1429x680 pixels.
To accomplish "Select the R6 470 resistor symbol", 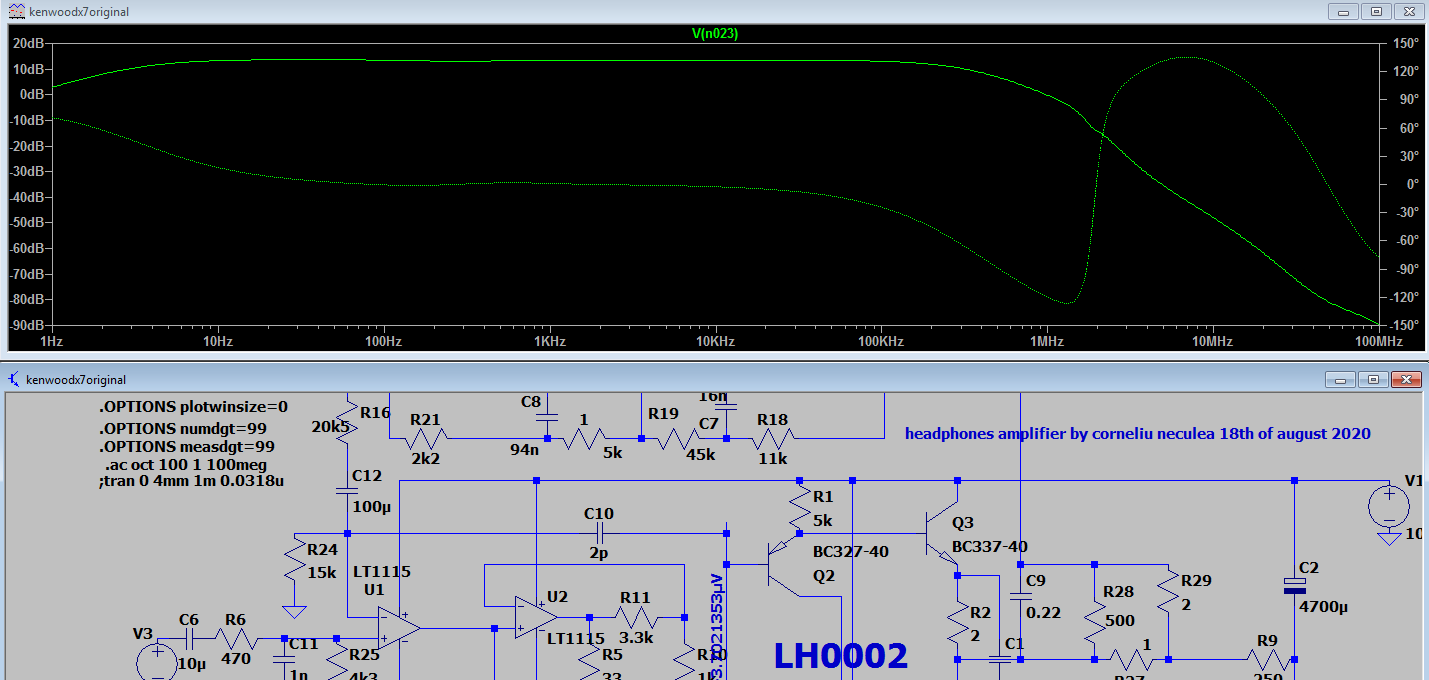I will tap(237, 638).
